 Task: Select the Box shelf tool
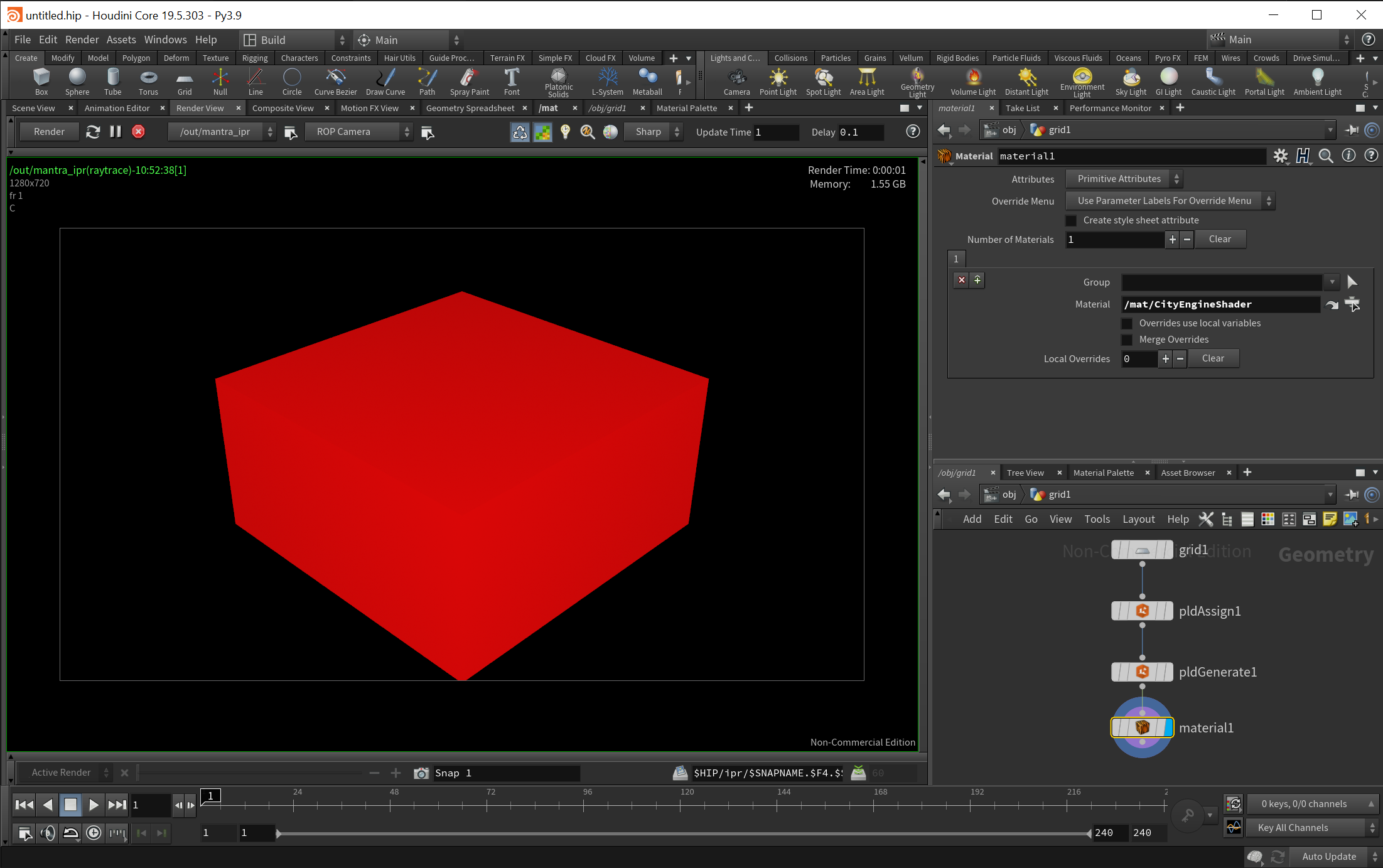pos(41,82)
